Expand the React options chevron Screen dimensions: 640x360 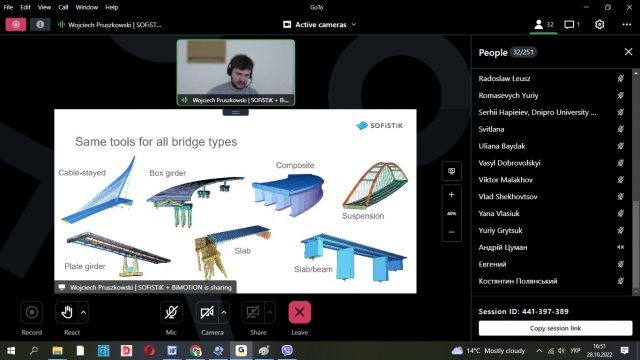(x=83, y=313)
